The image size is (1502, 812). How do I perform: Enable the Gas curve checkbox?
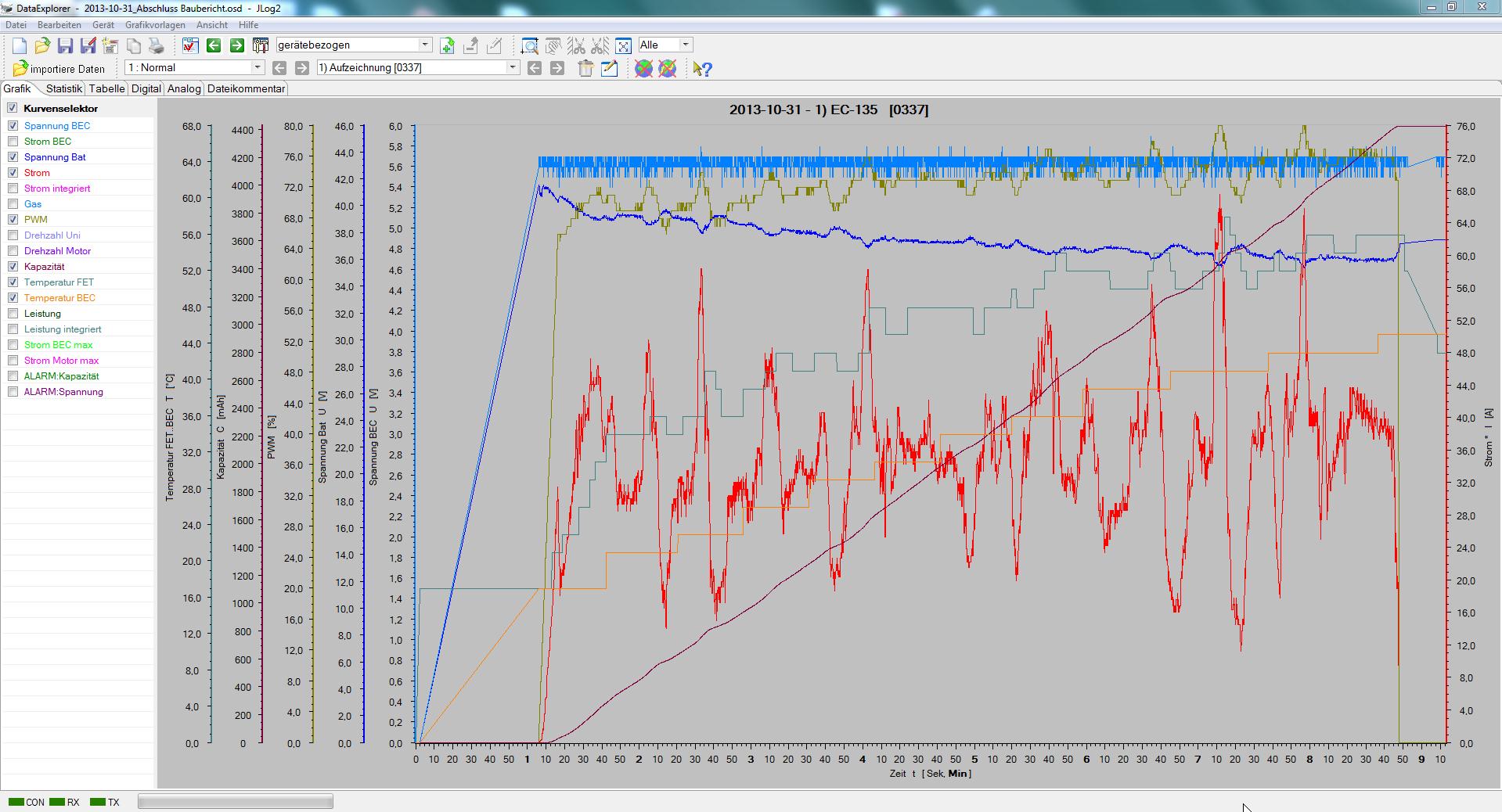(x=13, y=203)
